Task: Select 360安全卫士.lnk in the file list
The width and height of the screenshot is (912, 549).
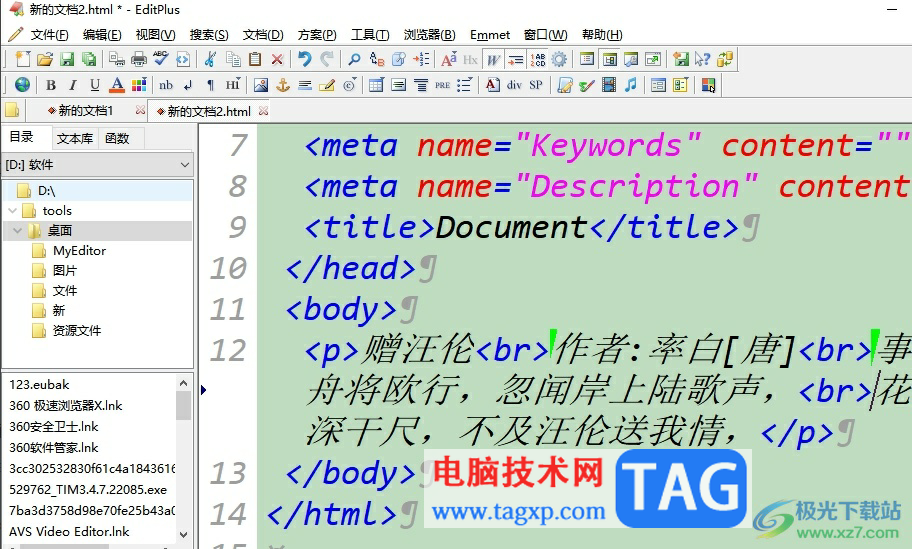Action: [x=54, y=426]
